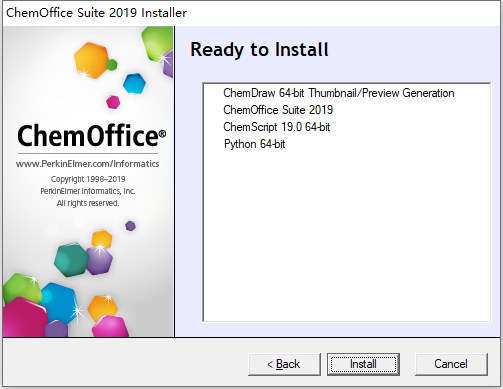This screenshot has width=503, height=389.
Task: Click the green hexagon at top right of banner
Action: [x=157, y=43]
